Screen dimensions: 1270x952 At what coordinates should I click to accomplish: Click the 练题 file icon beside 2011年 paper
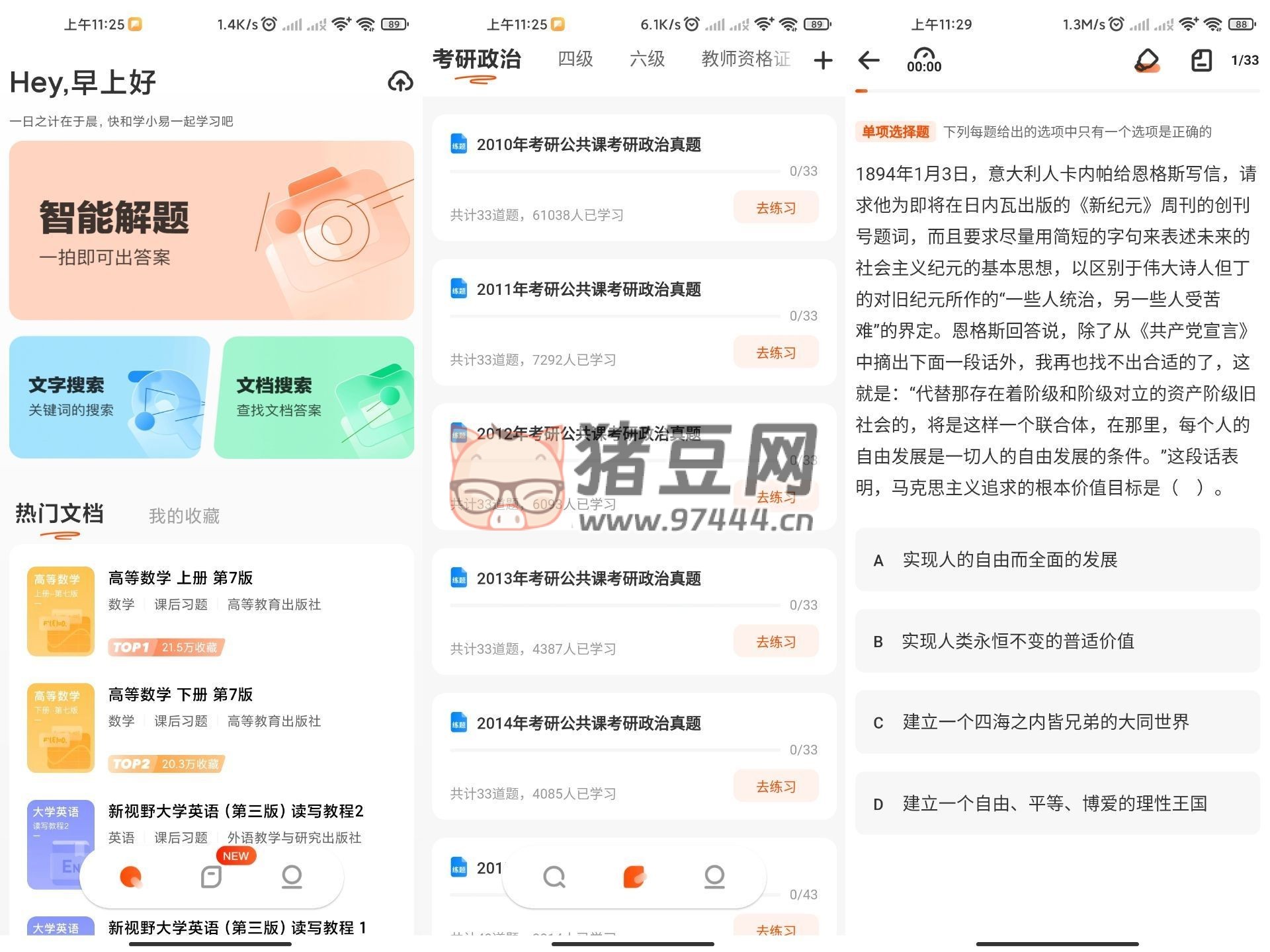458,288
